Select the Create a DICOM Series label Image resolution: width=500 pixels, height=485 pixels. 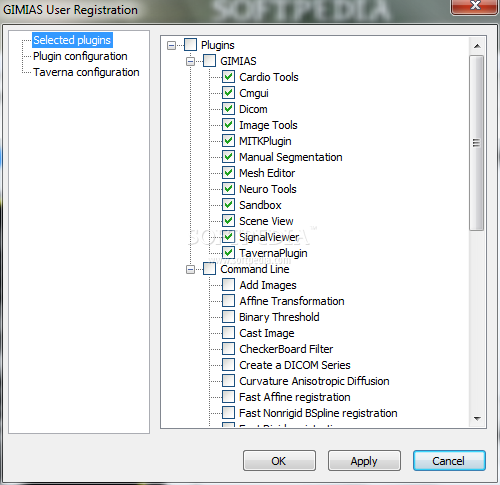pyautogui.click(x=295, y=365)
